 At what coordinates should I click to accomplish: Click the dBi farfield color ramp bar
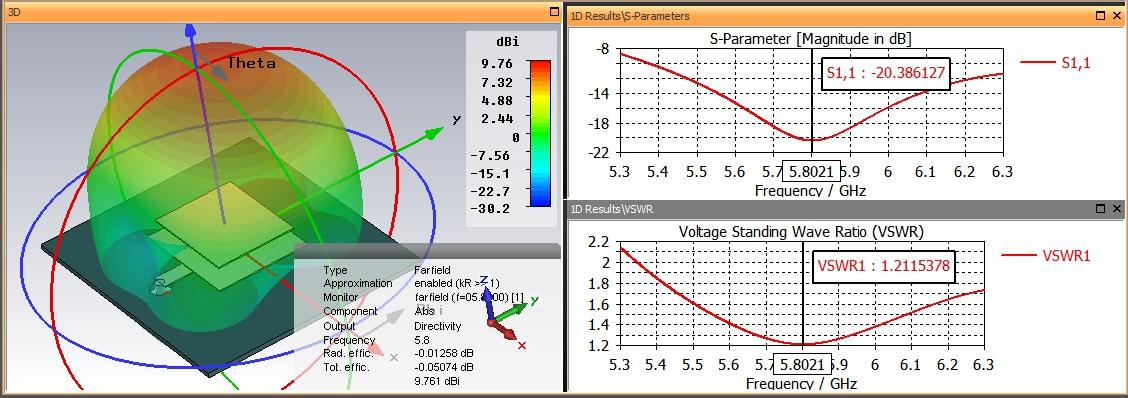pyautogui.click(x=540, y=134)
